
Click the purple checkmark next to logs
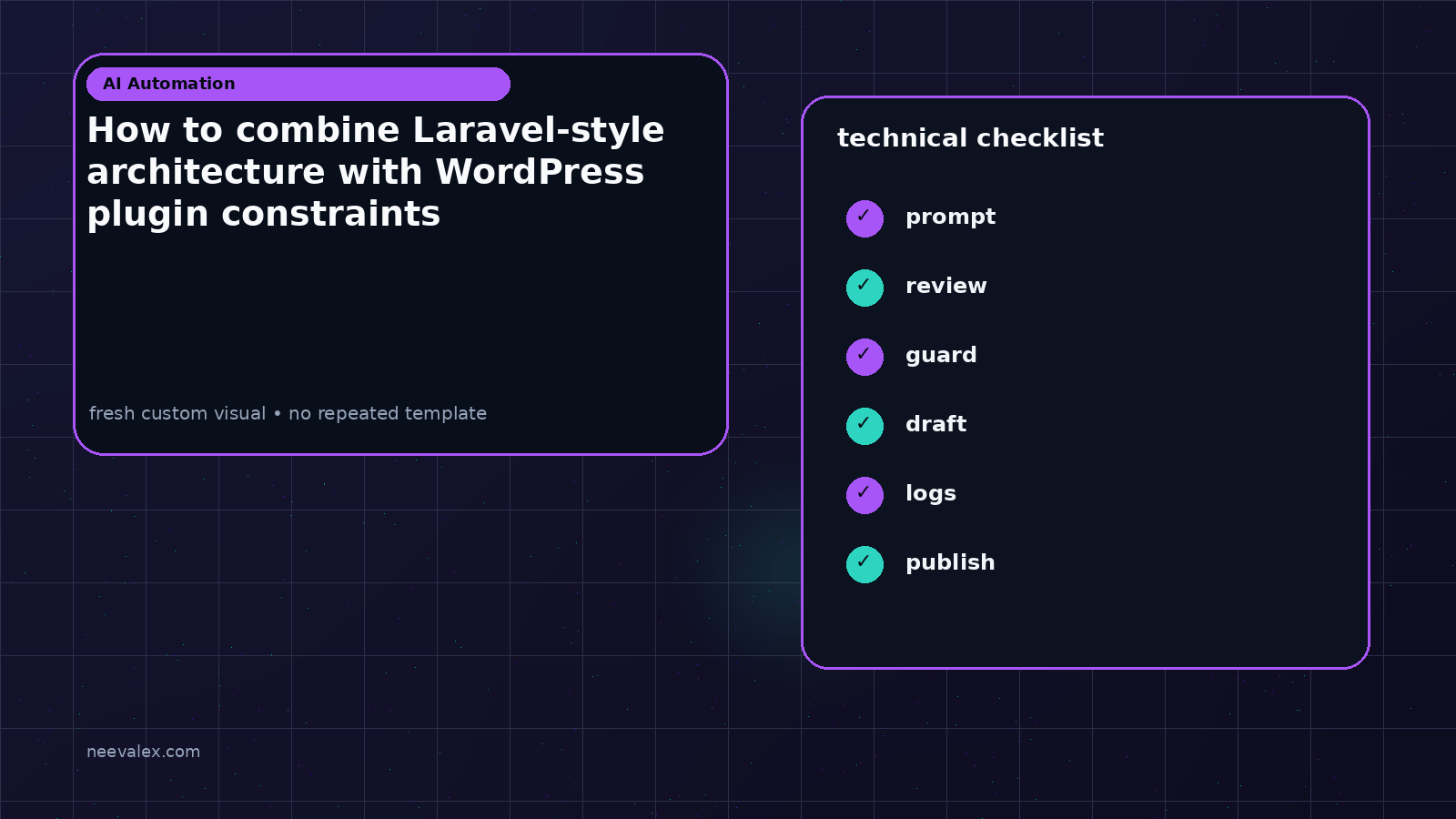tap(864, 495)
